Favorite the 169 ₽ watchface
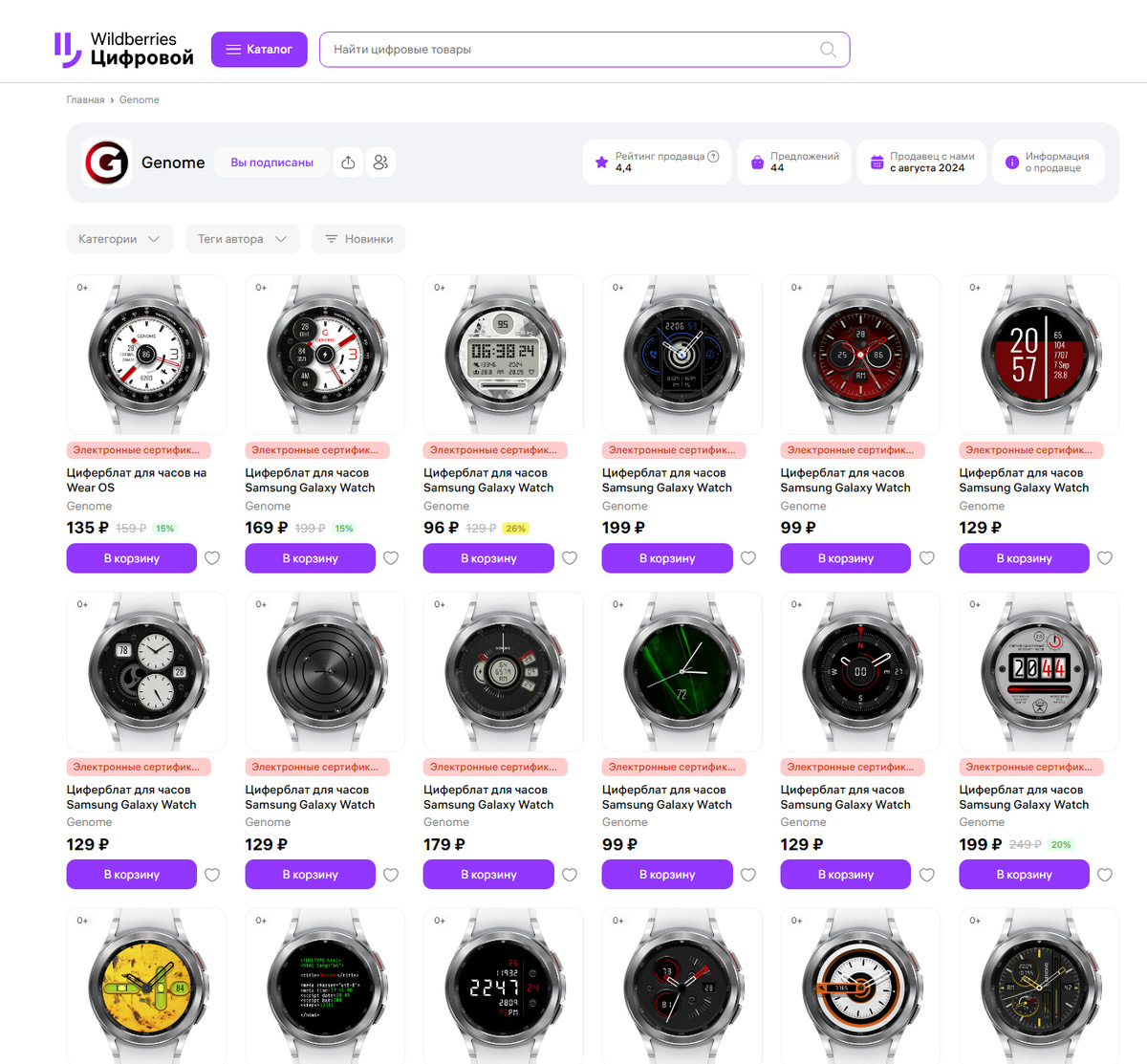The height and width of the screenshot is (1064, 1147). point(391,558)
